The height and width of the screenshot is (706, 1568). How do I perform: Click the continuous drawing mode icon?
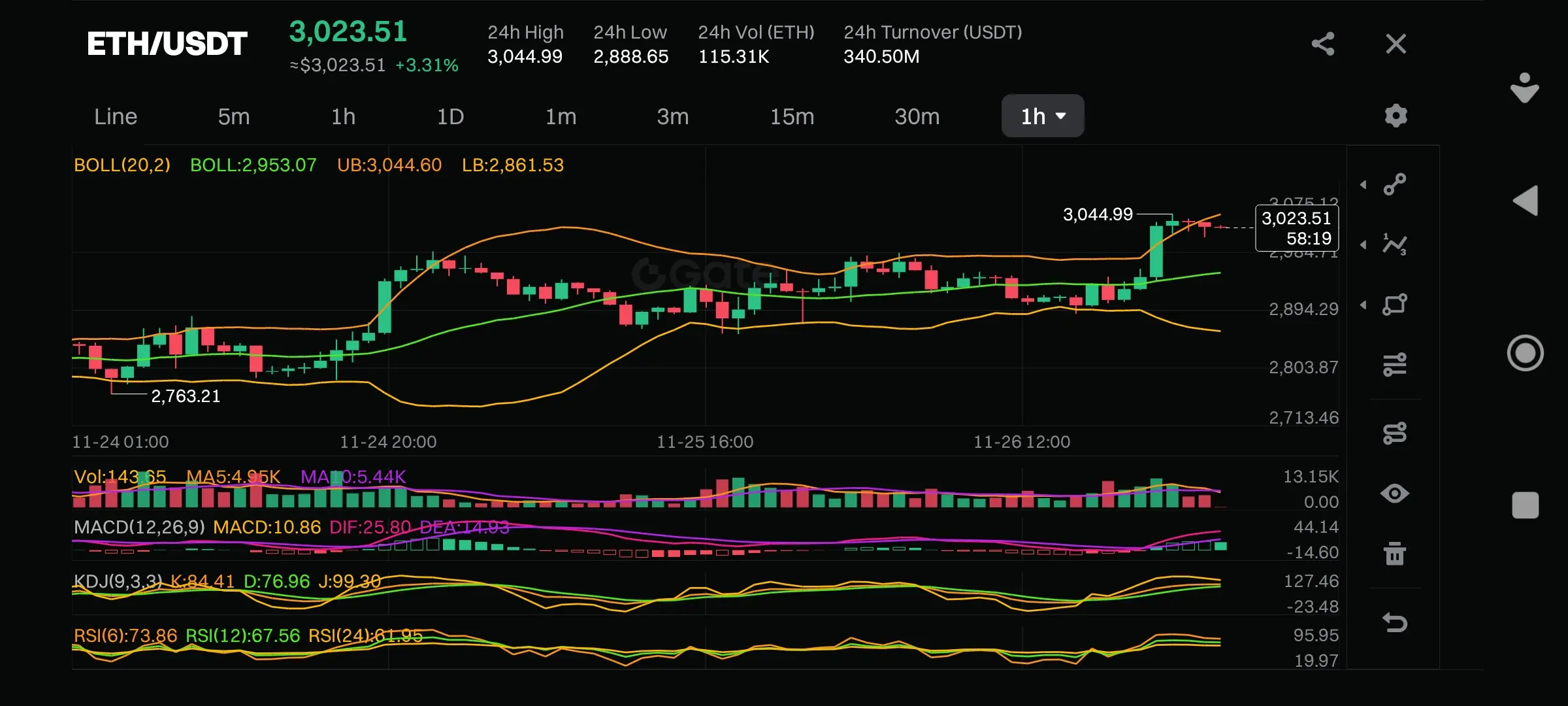click(1395, 433)
